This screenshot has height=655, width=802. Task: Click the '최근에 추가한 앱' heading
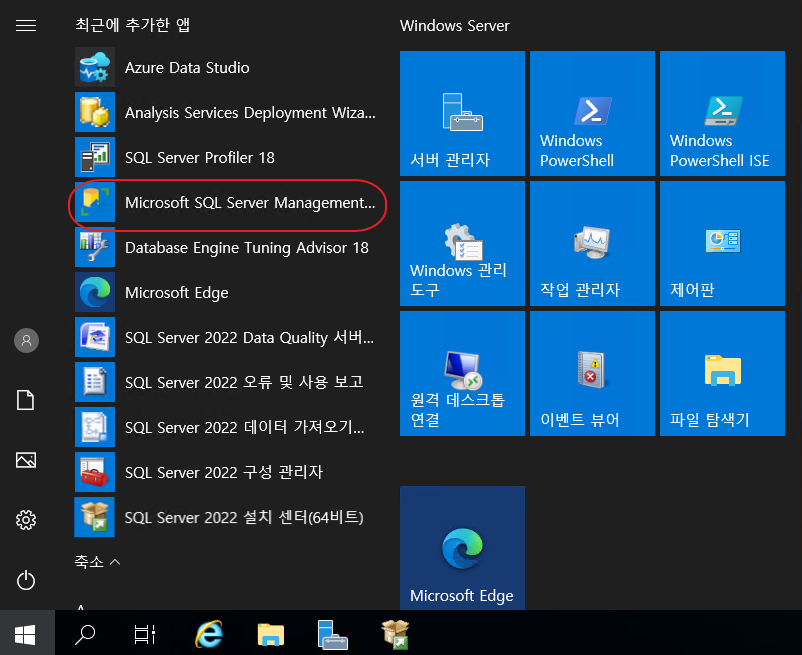click(132, 25)
